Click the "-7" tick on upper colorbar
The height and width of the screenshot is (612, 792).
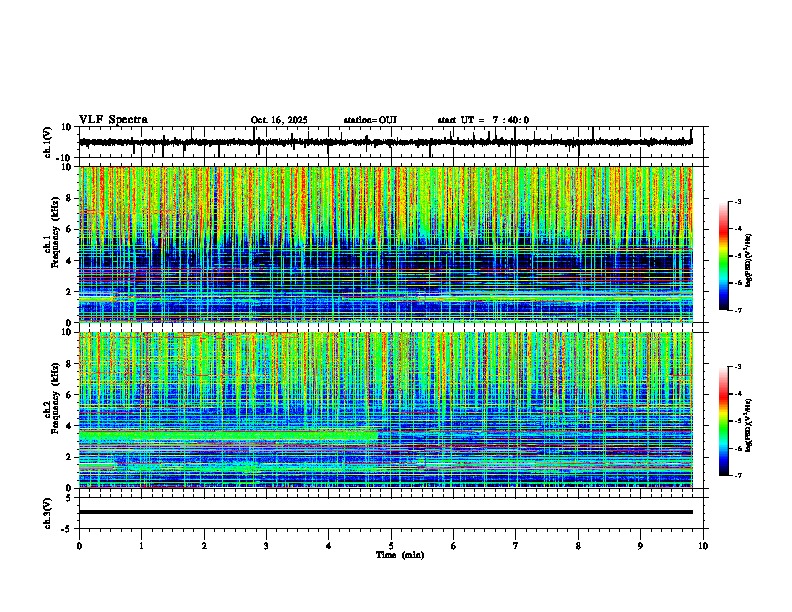click(x=738, y=310)
